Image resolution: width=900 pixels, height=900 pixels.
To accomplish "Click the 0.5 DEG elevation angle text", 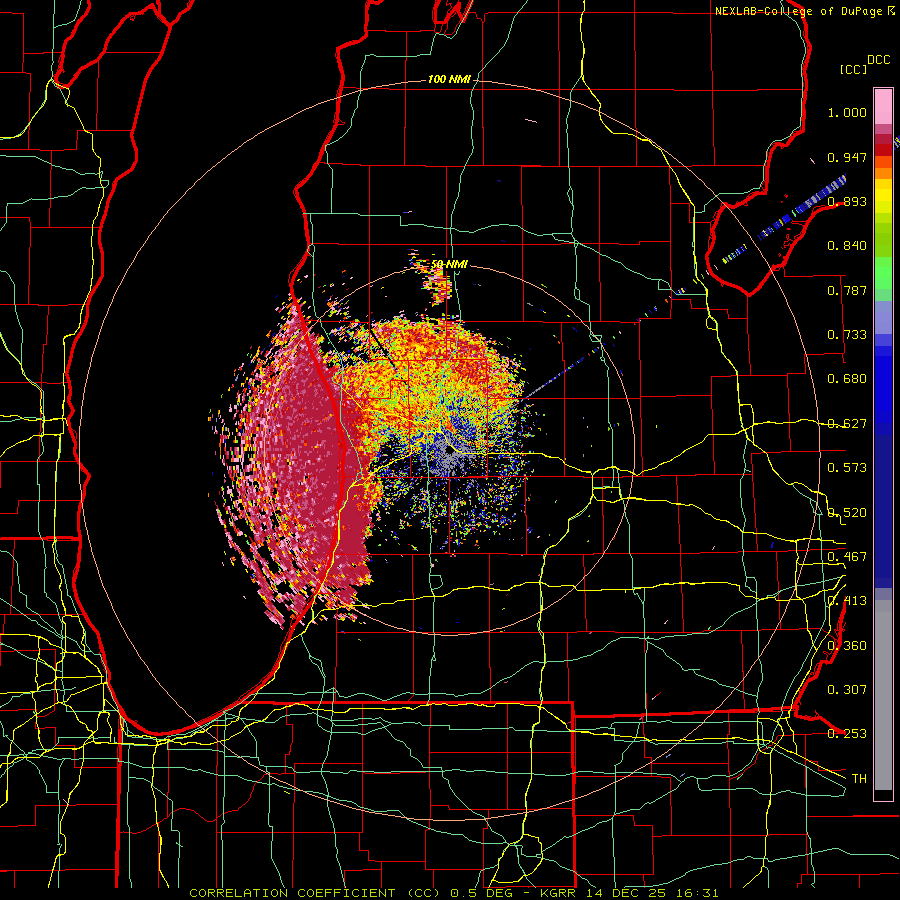I will 481,893.
